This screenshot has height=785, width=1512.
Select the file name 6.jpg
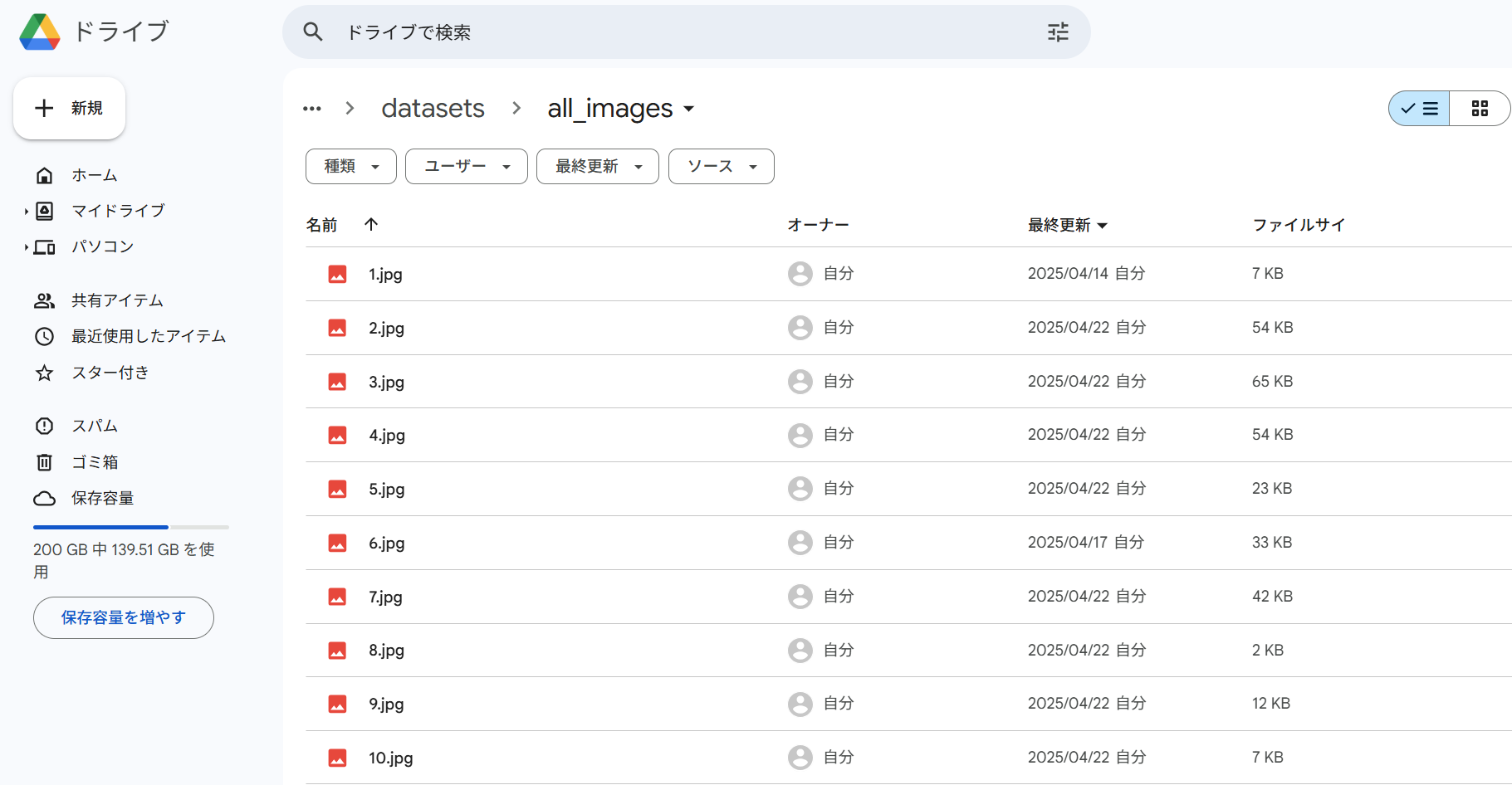pos(387,544)
